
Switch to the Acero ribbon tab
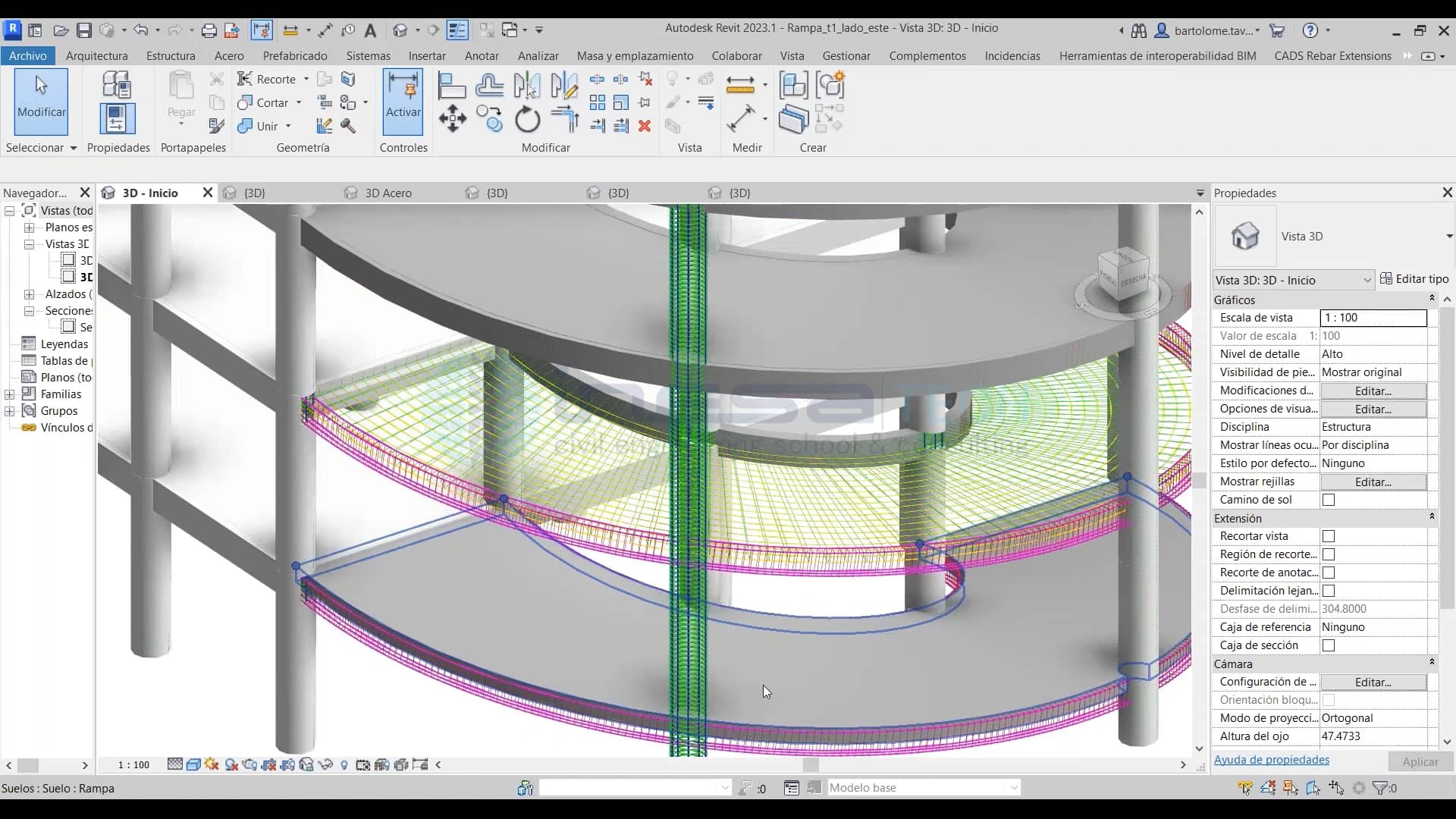(x=229, y=55)
